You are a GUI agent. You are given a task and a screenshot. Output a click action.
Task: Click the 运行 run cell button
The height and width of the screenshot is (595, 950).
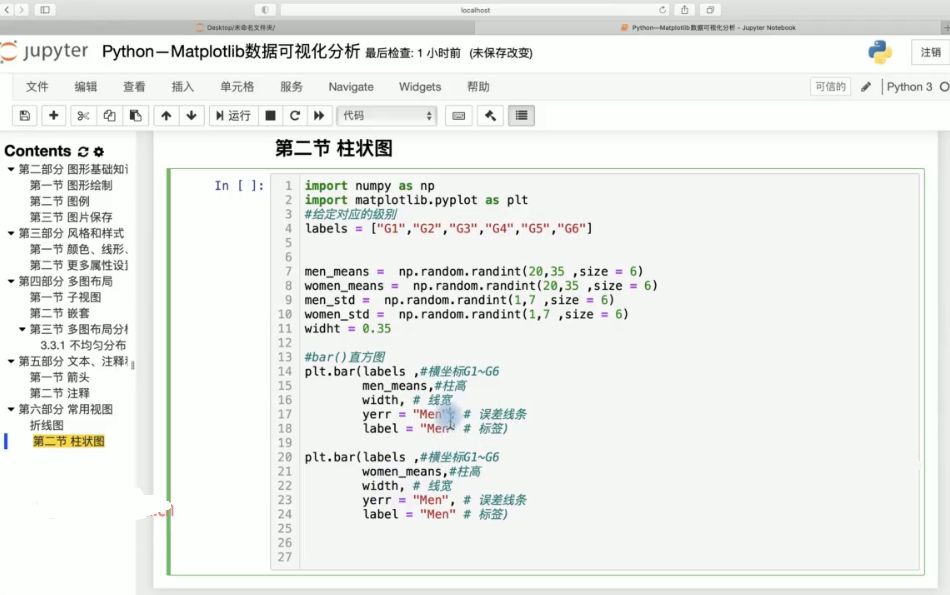(x=233, y=116)
